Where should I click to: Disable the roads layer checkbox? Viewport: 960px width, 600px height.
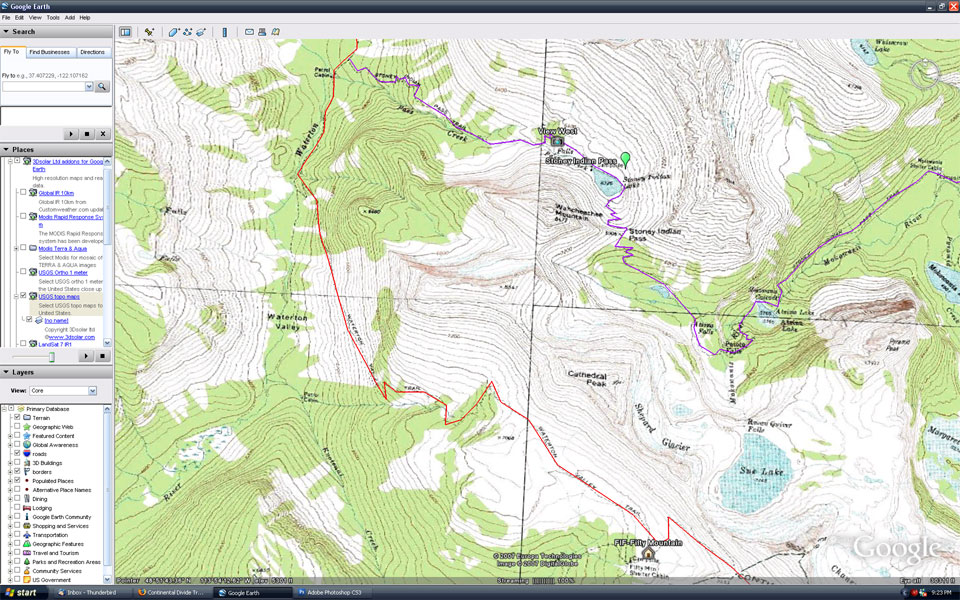click(18, 454)
